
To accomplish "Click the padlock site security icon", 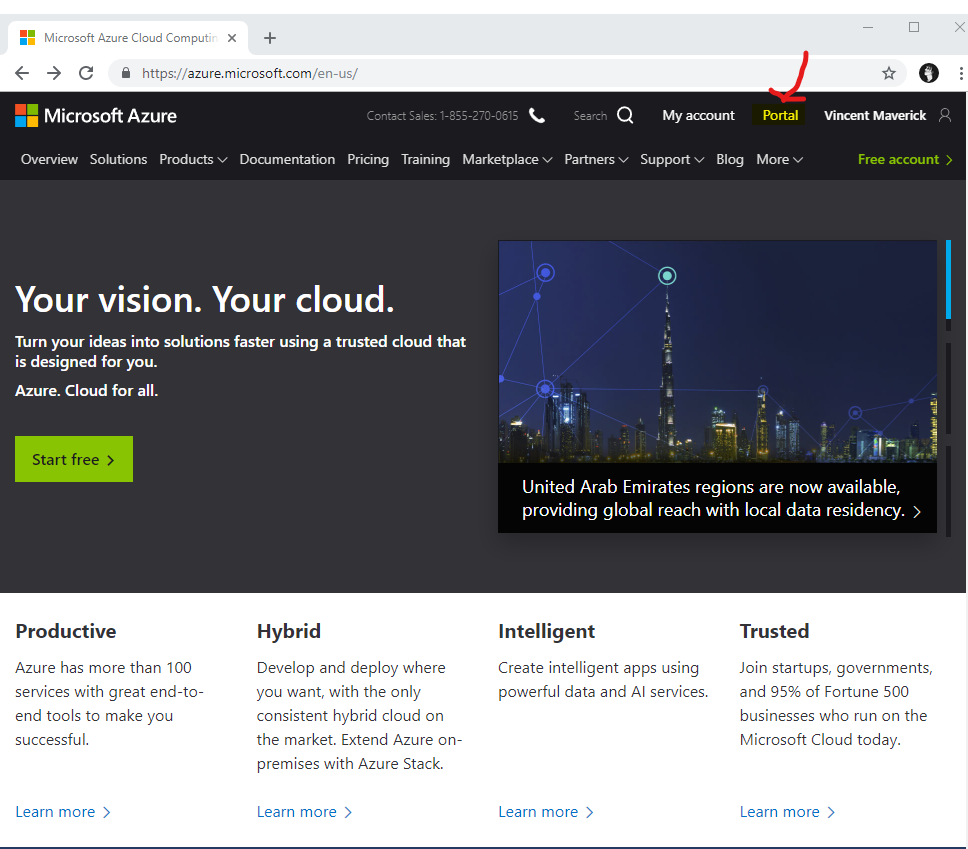I will tap(126, 73).
